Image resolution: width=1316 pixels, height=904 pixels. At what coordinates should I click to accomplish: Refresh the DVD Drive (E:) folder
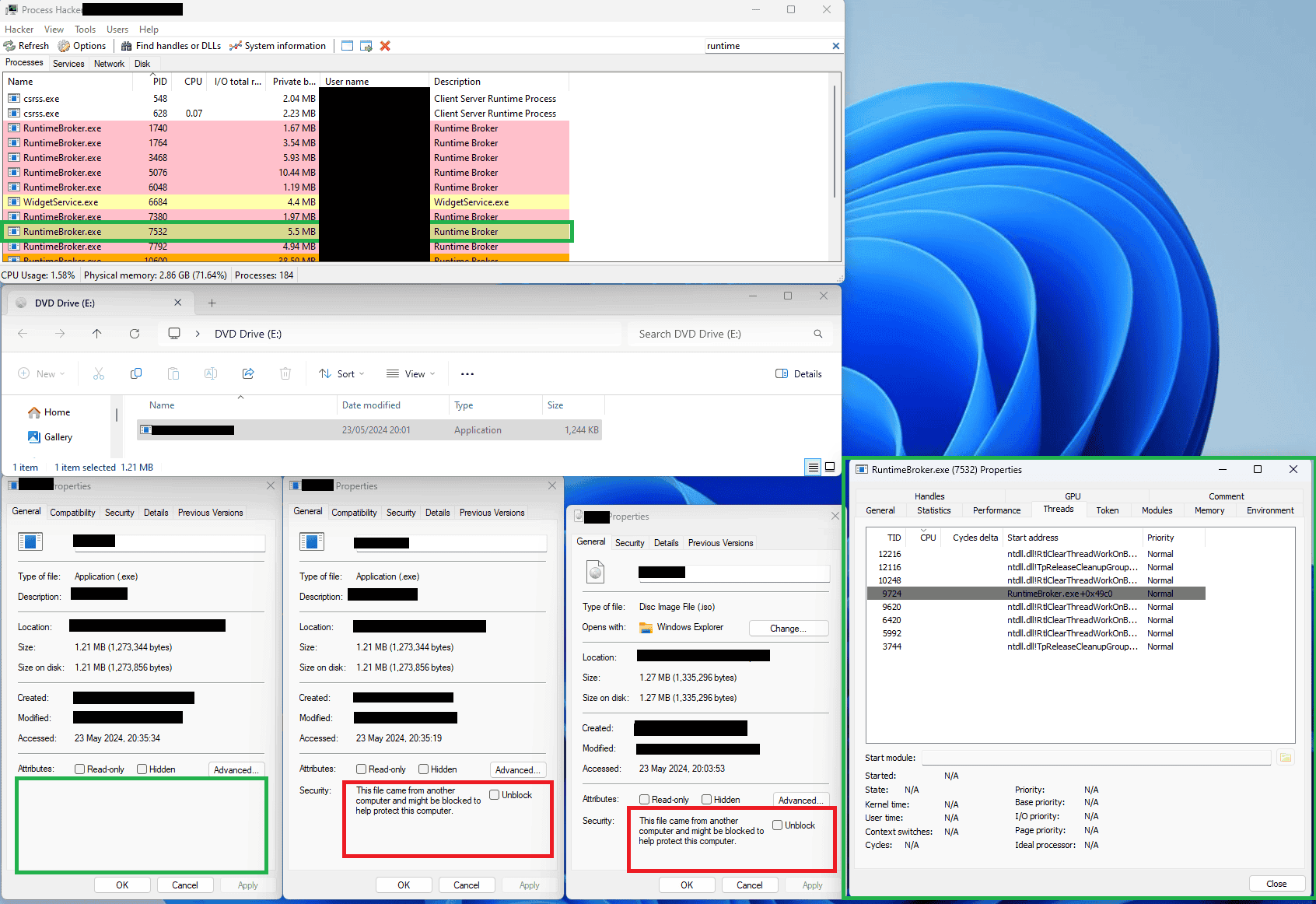tap(135, 334)
